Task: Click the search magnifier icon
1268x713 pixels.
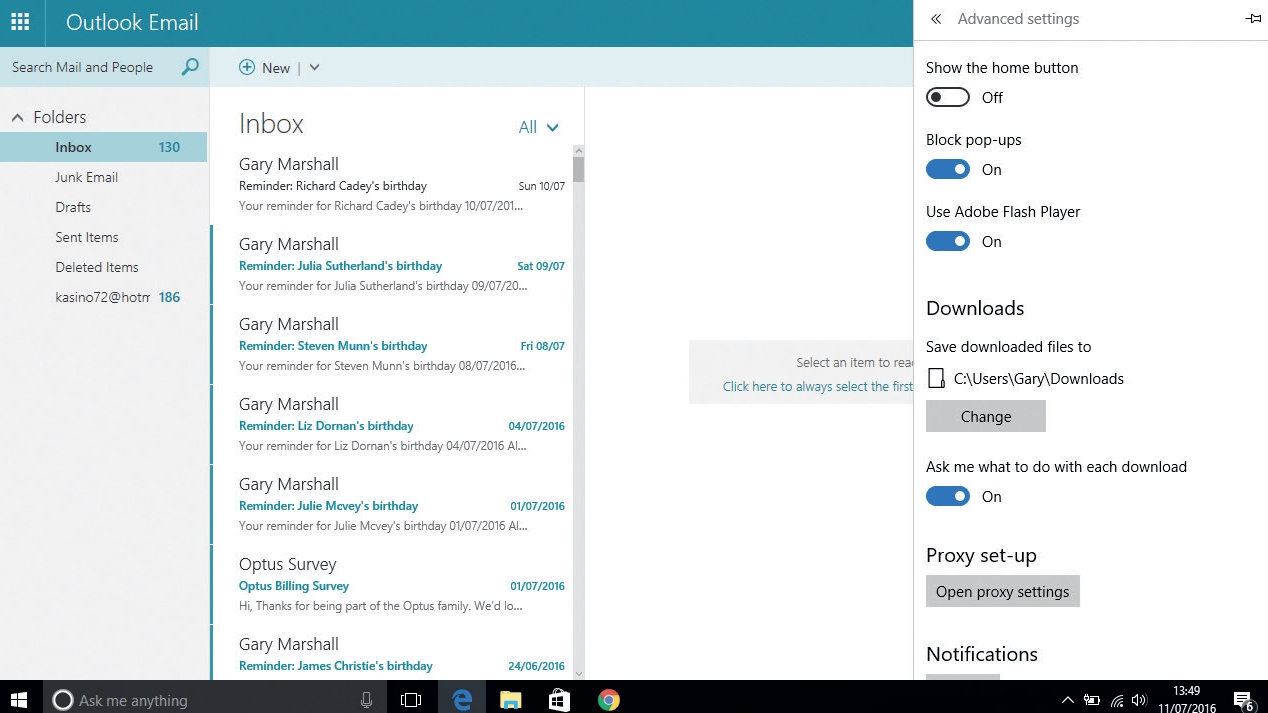Action: [190, 67]
